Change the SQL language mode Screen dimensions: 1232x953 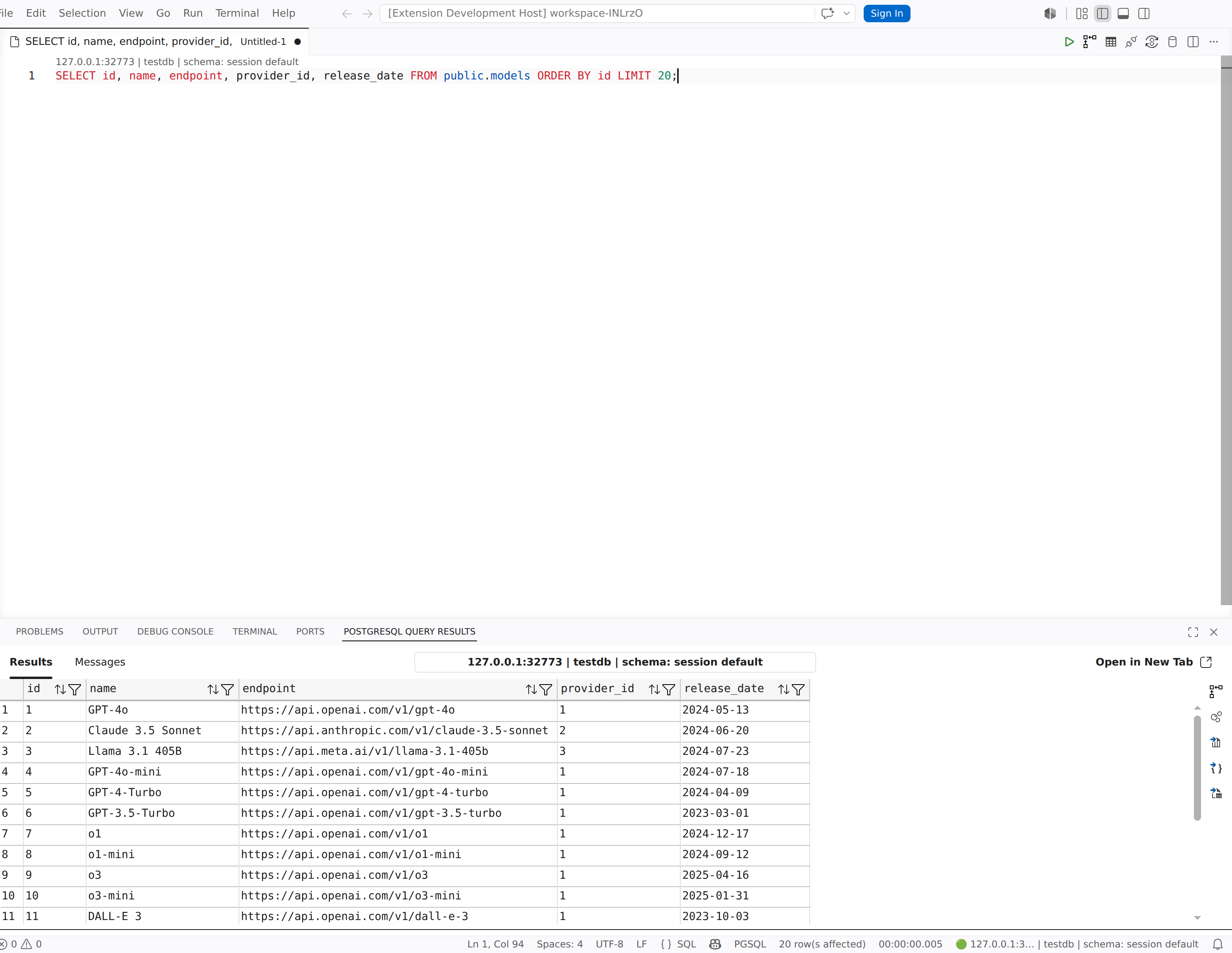click(x=687, y=944)
